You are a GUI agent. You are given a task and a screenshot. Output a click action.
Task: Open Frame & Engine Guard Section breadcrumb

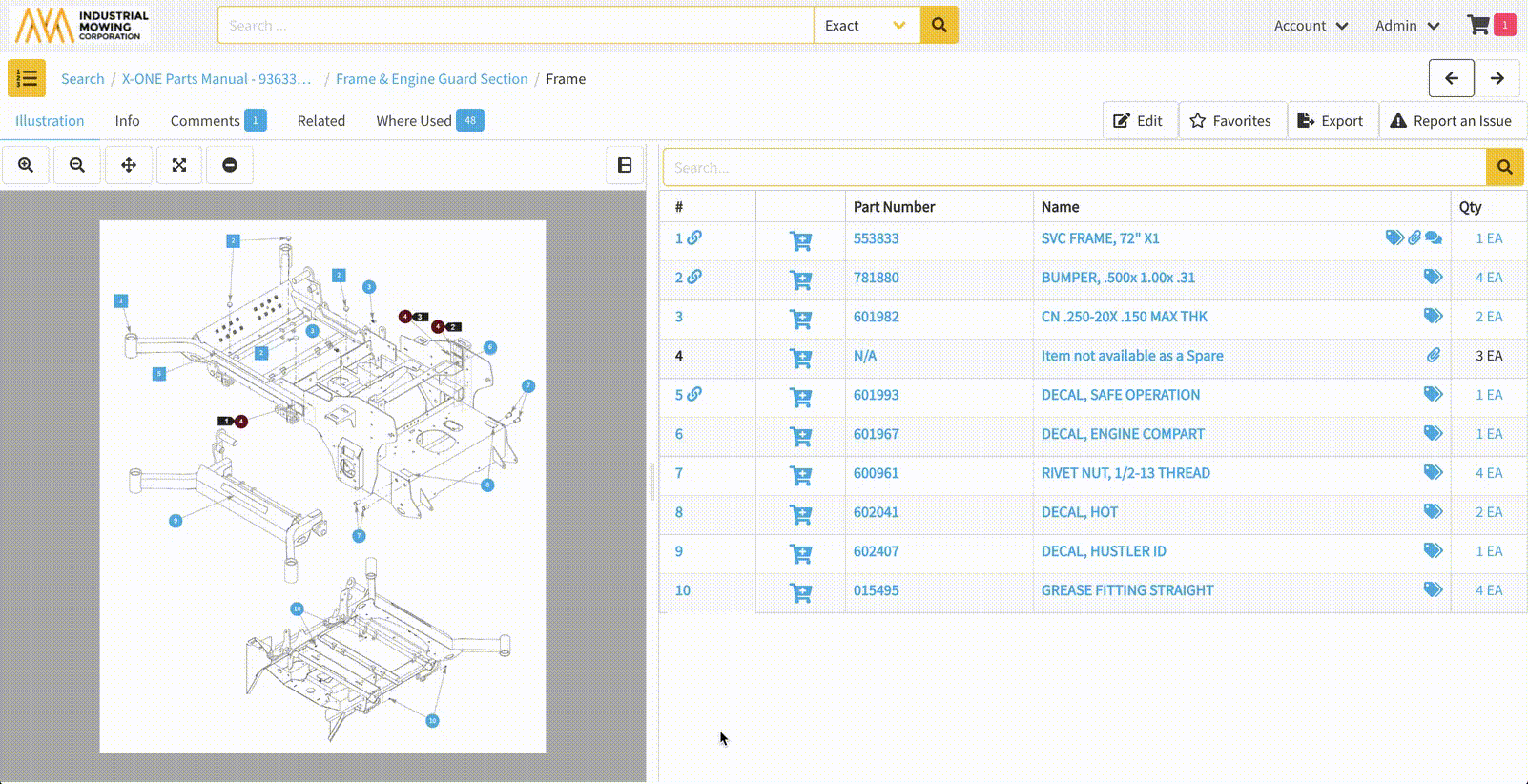(431, 79)
